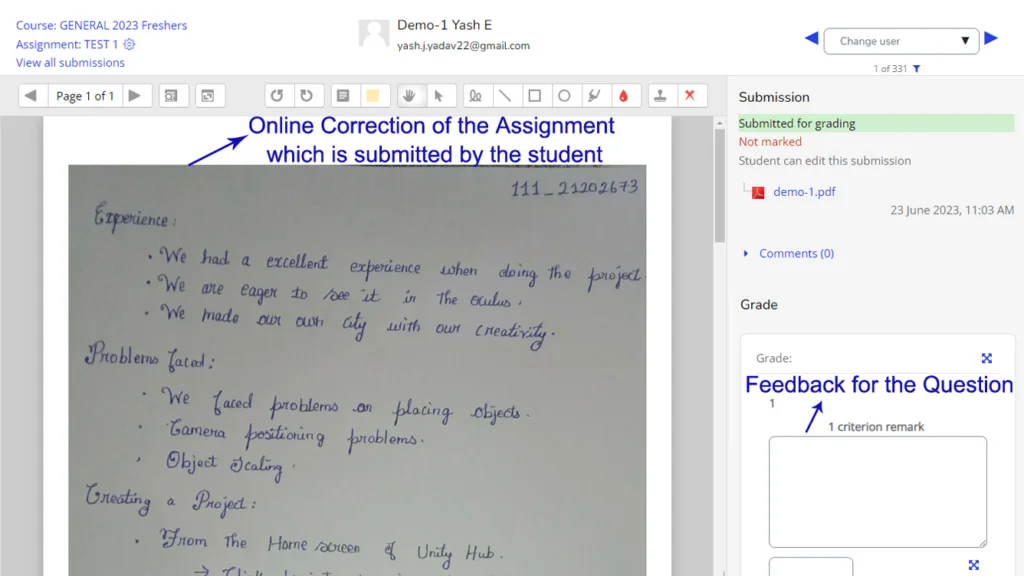The width and height of the screenshot is (1024, 576).
Task: Select the freehand pen tool
Action: click(x=476, y=96)
